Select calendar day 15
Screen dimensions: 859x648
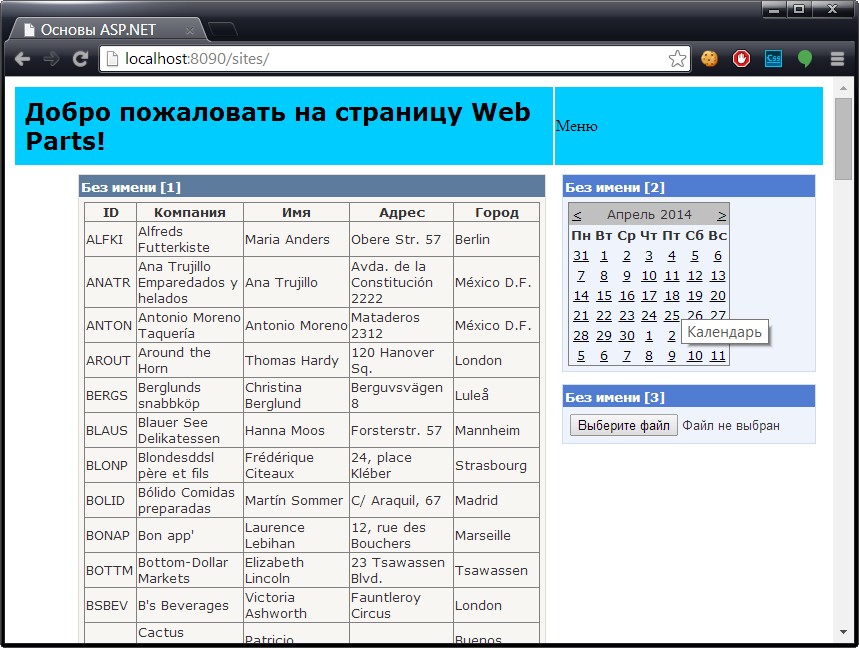click(x=604, y=296)
